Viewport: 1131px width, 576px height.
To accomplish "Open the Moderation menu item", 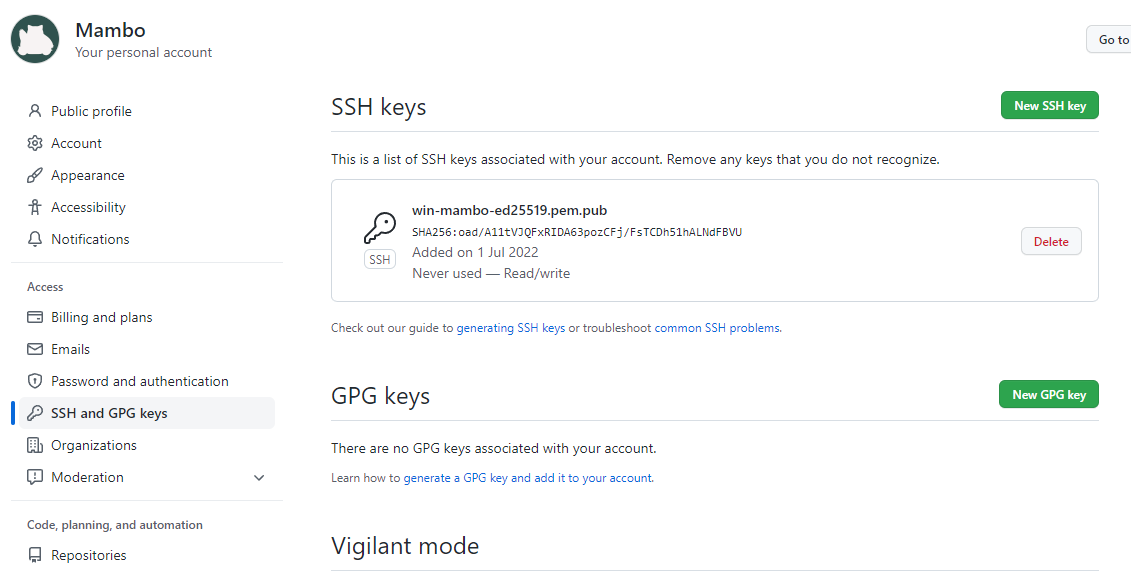I will 87,477.
